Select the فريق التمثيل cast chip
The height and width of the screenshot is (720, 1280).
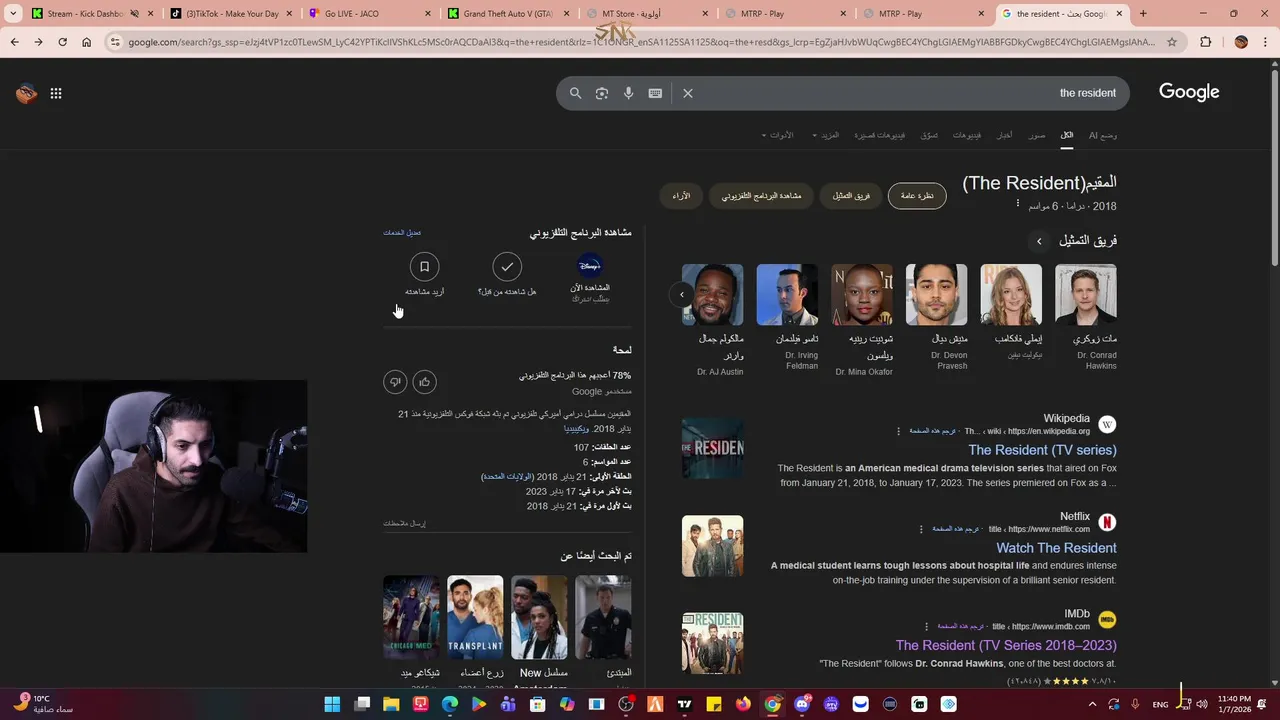click(851, 196)
